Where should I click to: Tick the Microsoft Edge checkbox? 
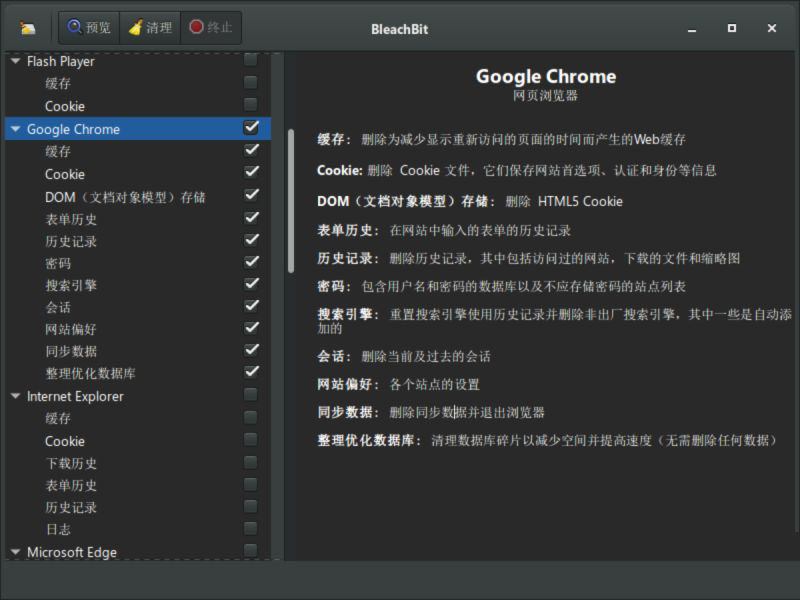[251, 551]
